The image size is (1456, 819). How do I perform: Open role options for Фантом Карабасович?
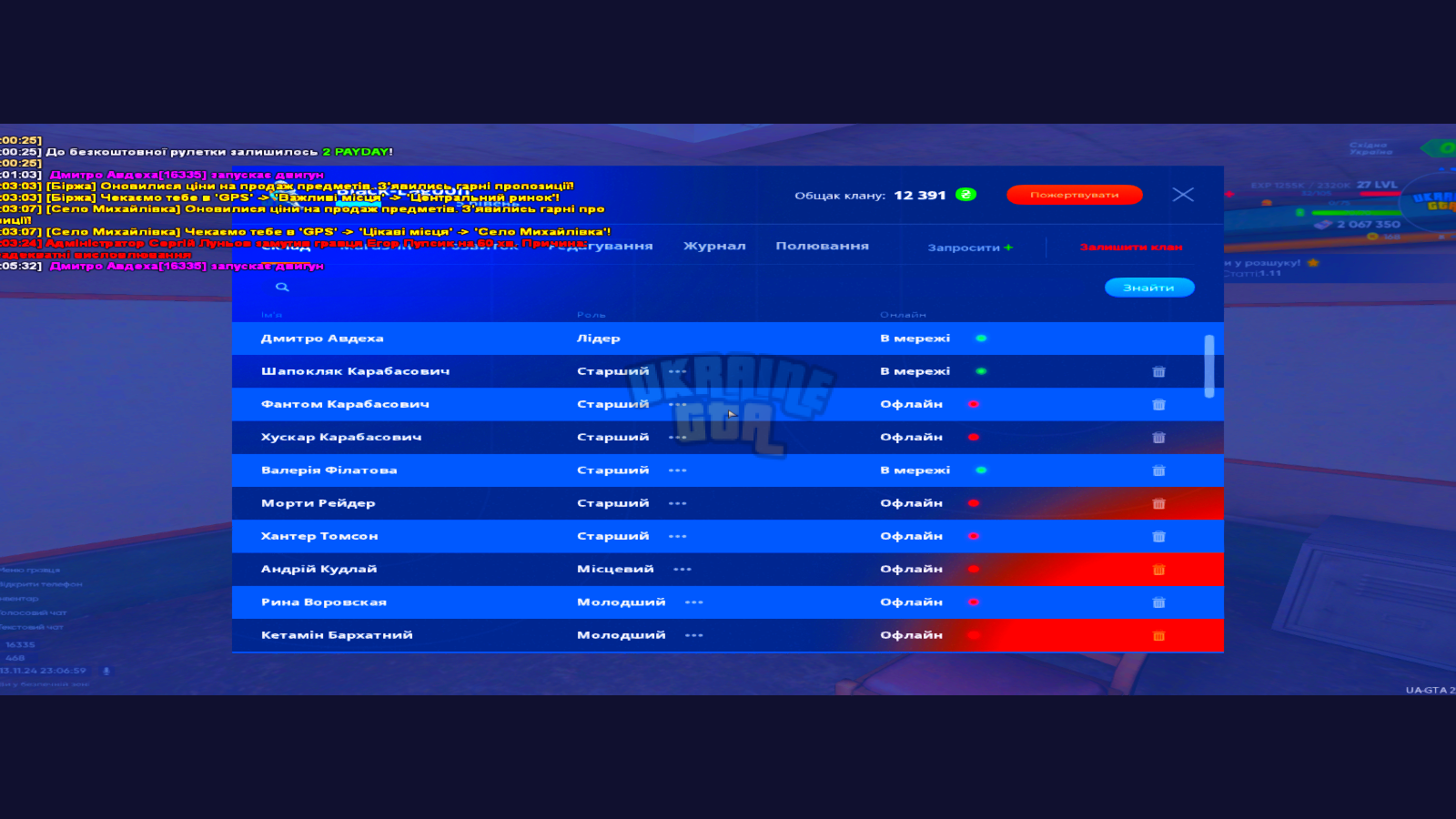tap(678, 404)
